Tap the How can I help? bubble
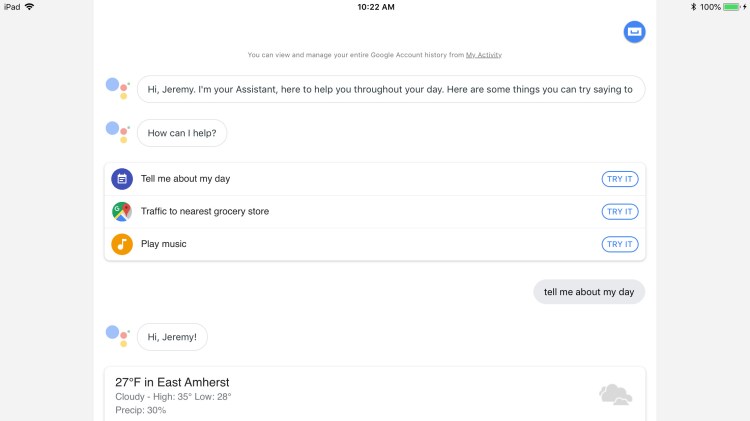Screen dimensions: 750x421 click(x=182, y=133)
